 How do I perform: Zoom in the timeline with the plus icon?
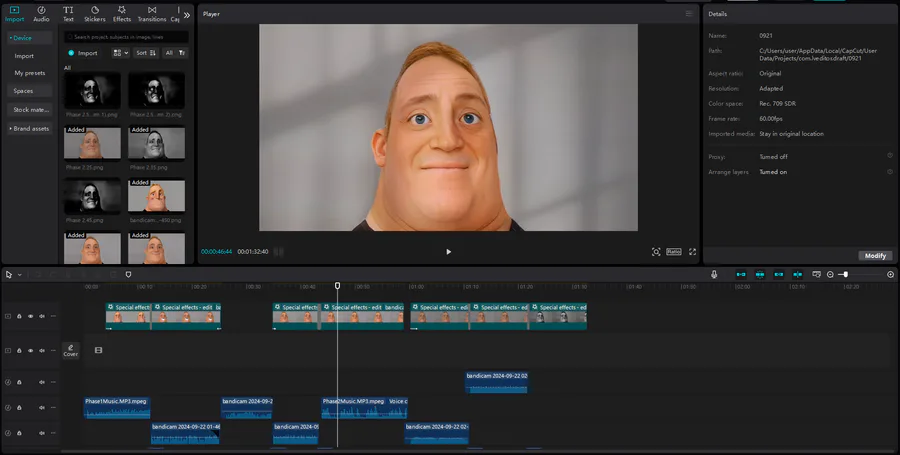[891, 275]
